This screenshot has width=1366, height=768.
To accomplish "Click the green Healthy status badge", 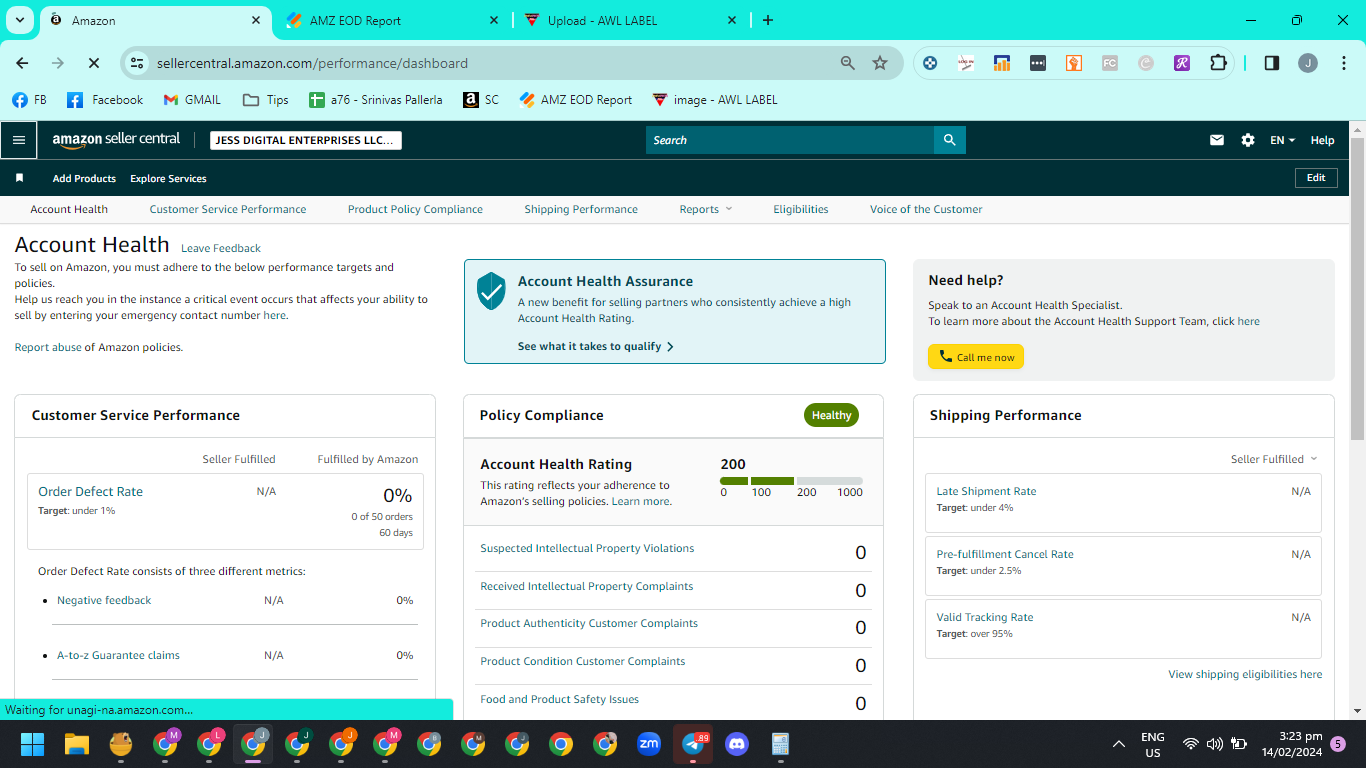I will click(x=831, y=415).
